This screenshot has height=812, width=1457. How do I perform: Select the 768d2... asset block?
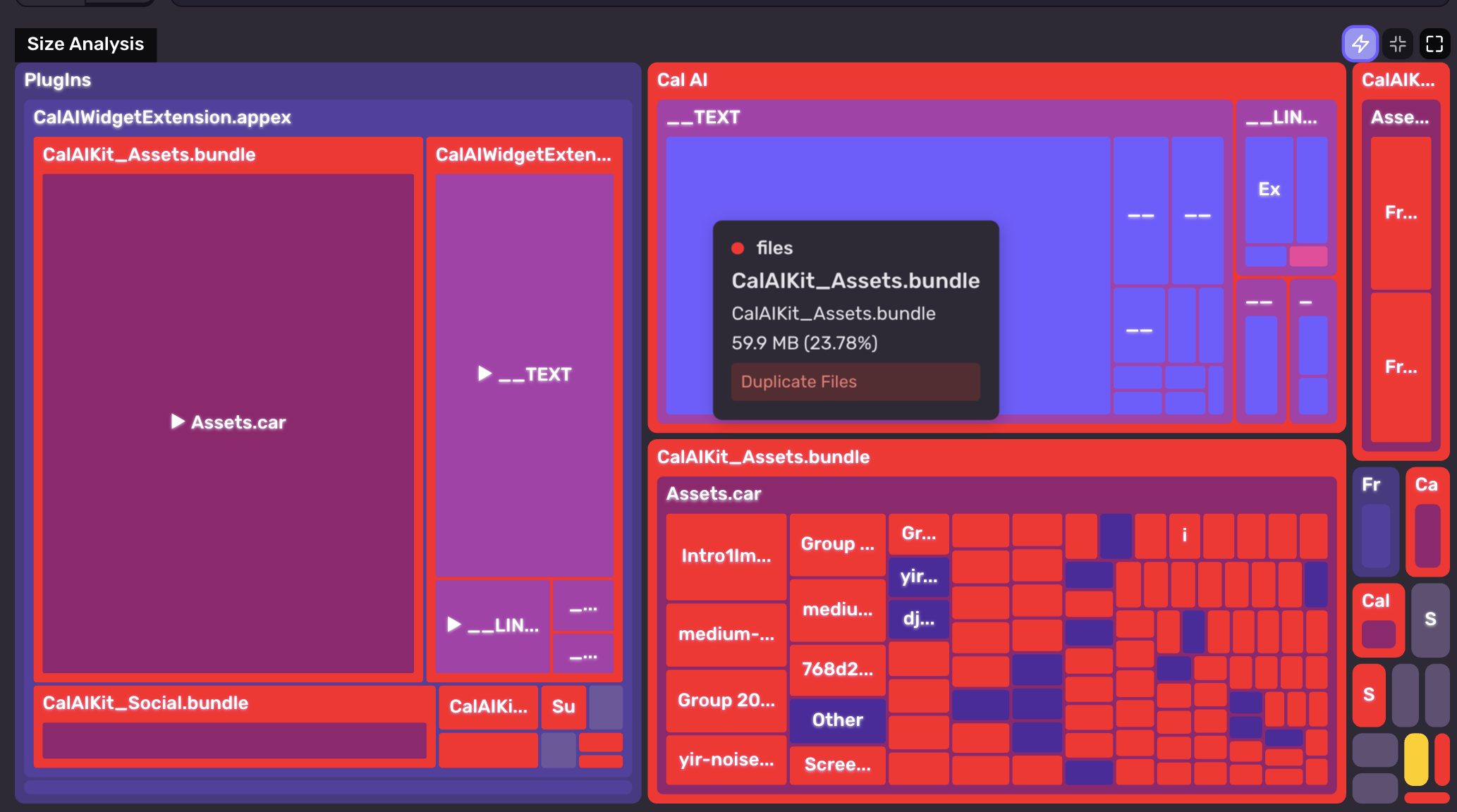(837, 669)
